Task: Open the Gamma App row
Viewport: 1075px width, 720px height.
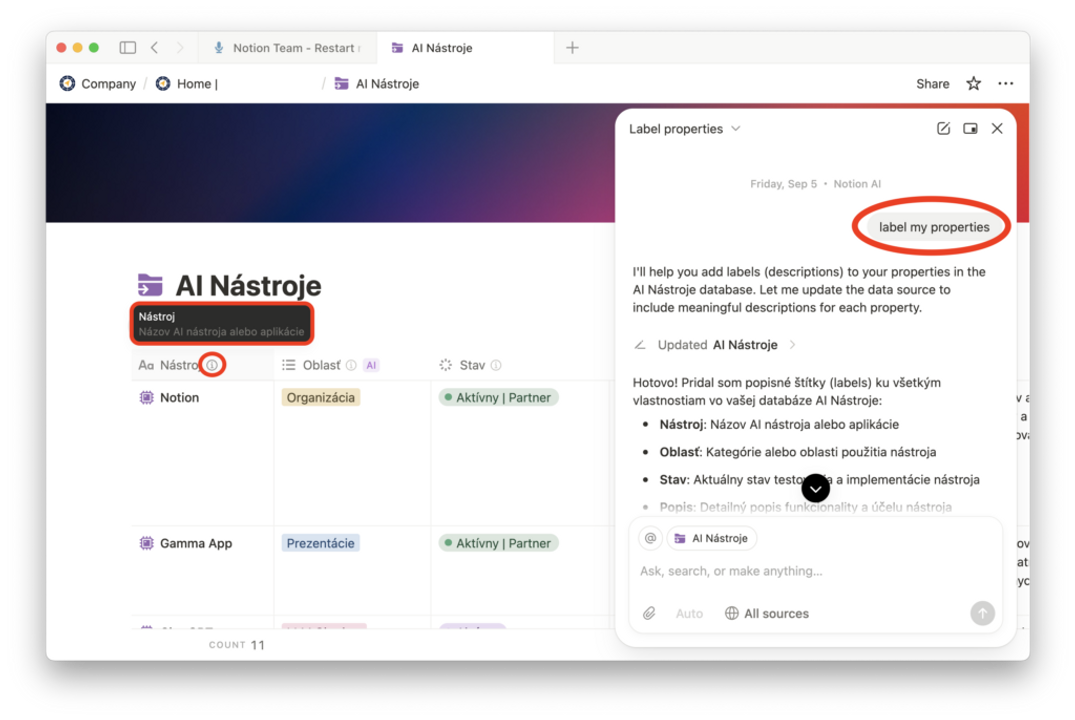Action: (195, 543)
